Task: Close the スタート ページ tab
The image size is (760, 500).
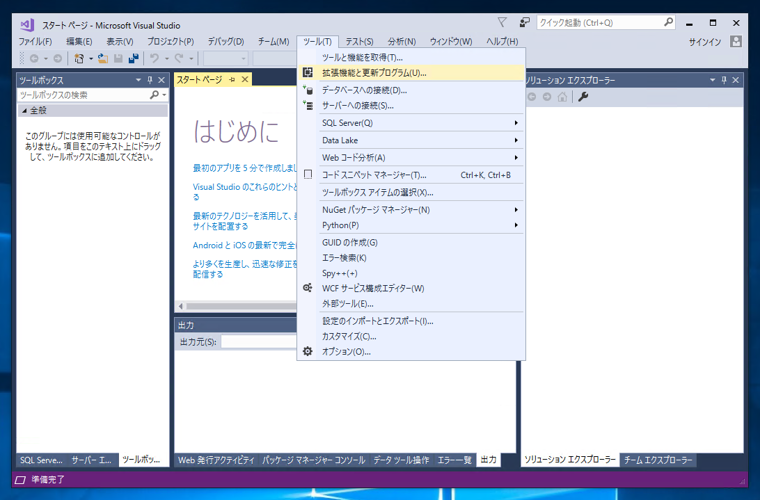Action: tap(245, 79)
